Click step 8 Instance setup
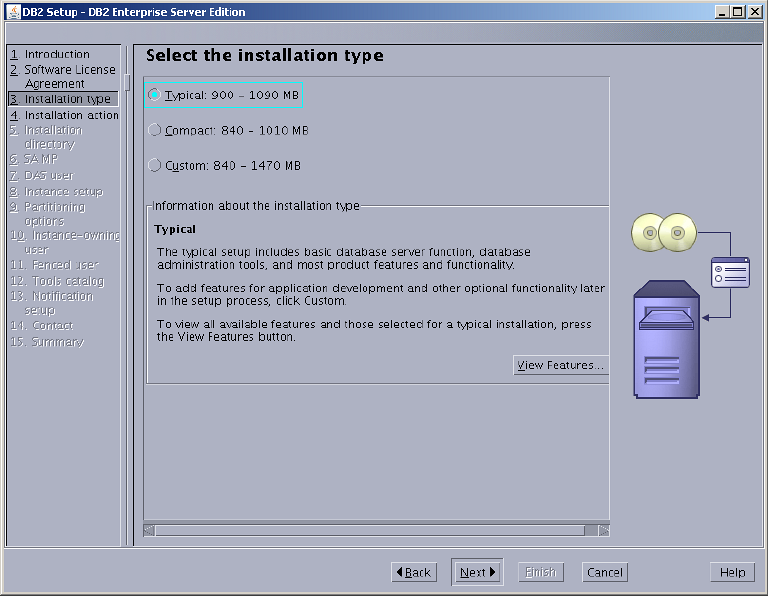This screenshot has height=596, width=768. click(x=56, y=191)
